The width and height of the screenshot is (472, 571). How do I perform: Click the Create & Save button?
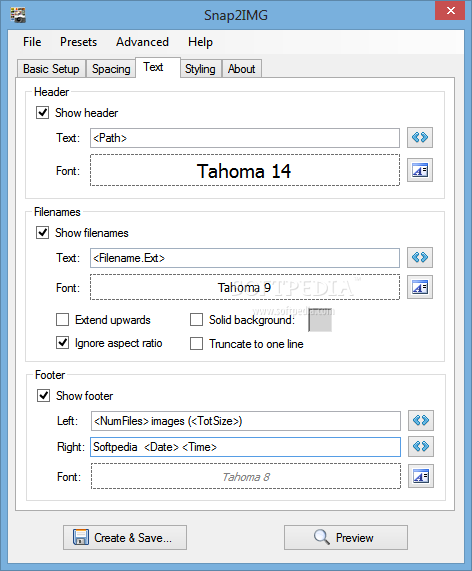[125, 537]
